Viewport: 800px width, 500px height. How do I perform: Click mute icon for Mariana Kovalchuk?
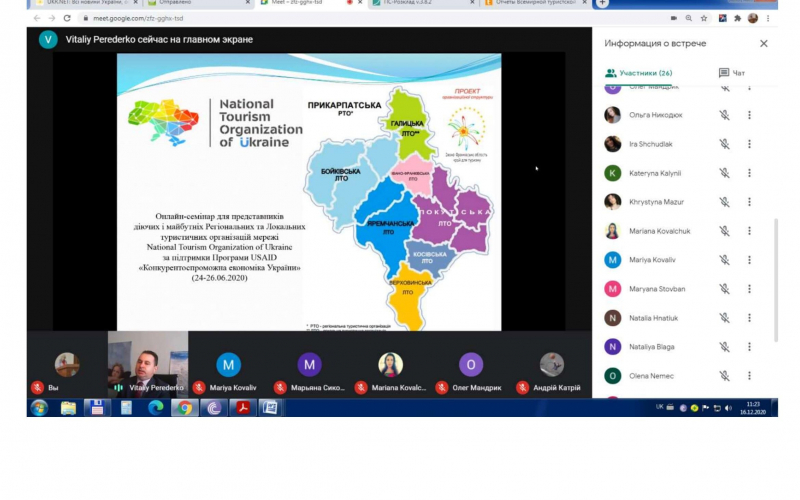[724, 231]
